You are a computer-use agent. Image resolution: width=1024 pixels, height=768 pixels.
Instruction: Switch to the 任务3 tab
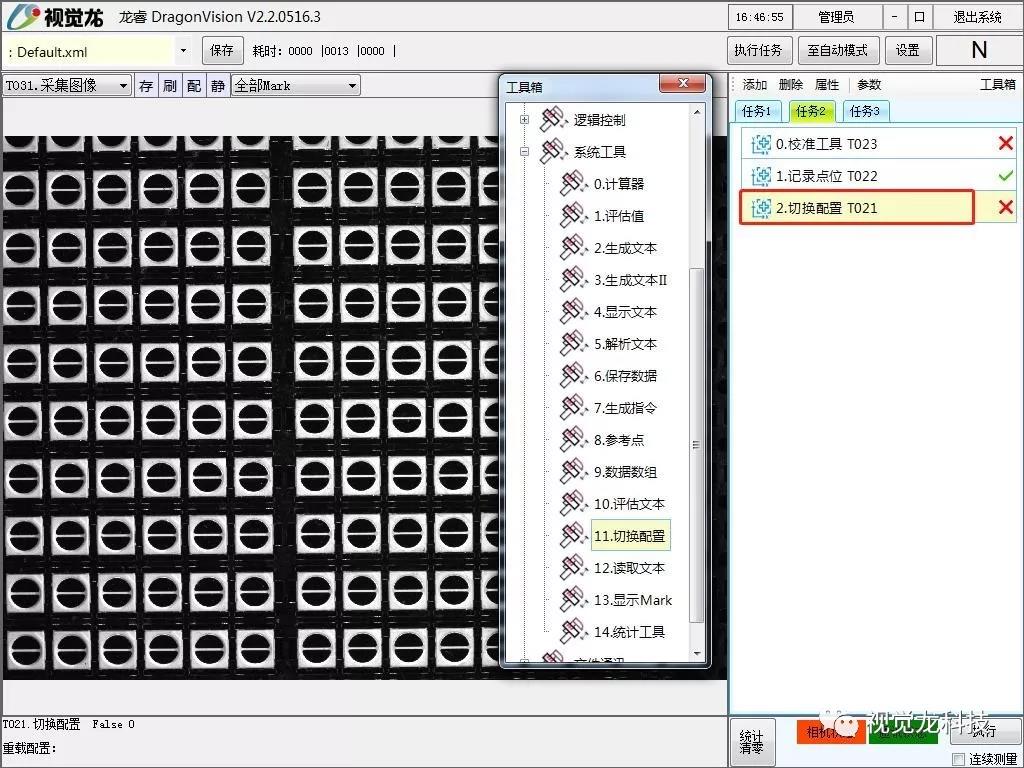865,111
